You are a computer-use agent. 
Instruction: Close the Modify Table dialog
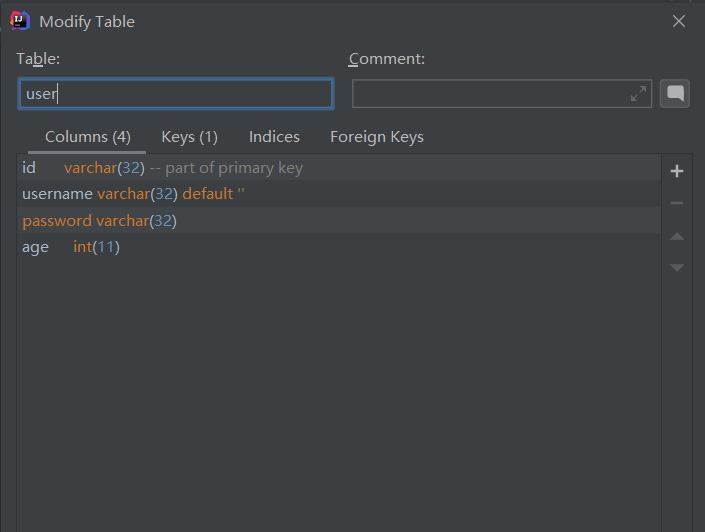(x=679, y=21)
